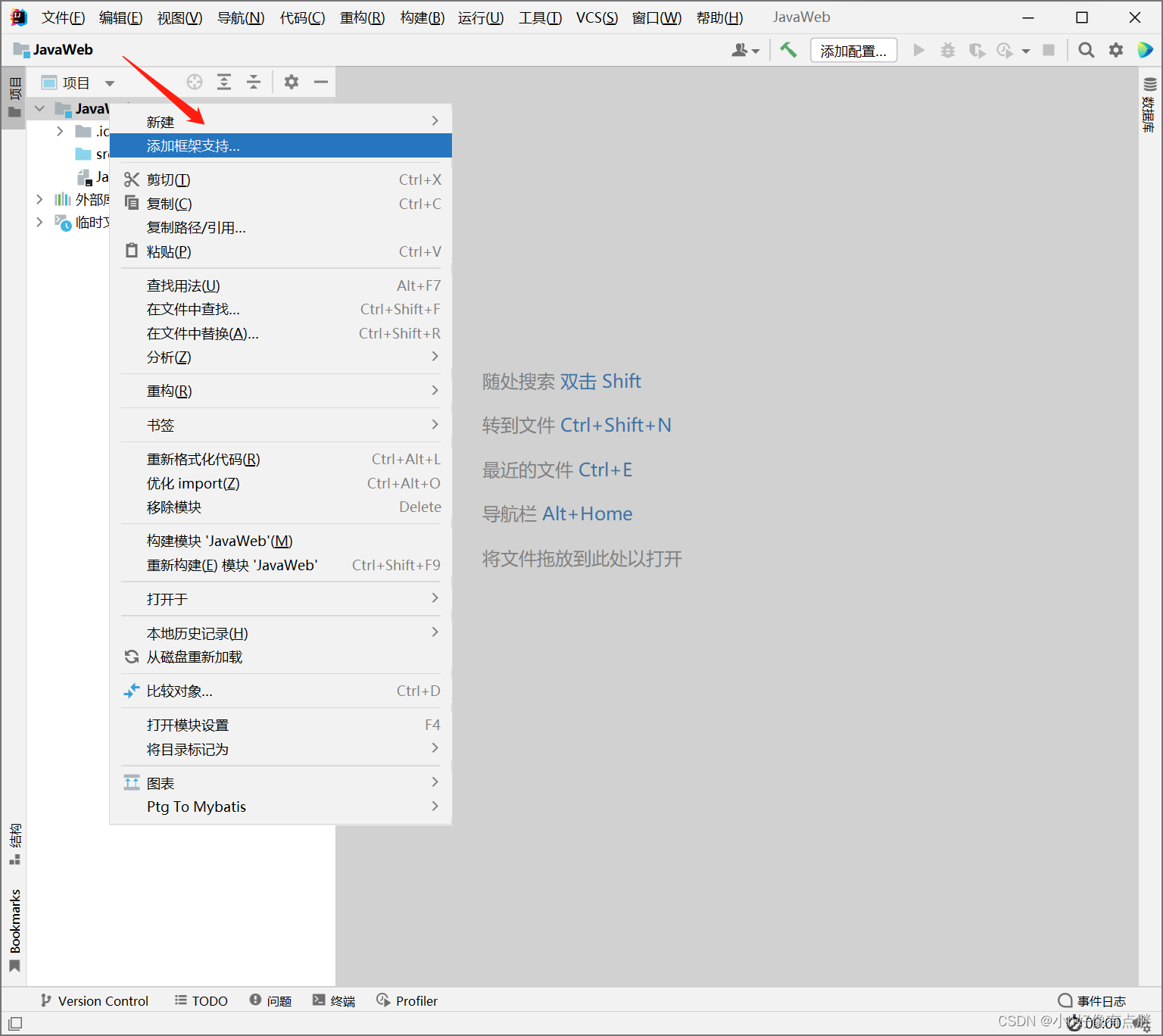Expand the Analyze (分析) submenu
Image resolution: width=1163 pixels, height=1036 pixels.
coord(281,357)
